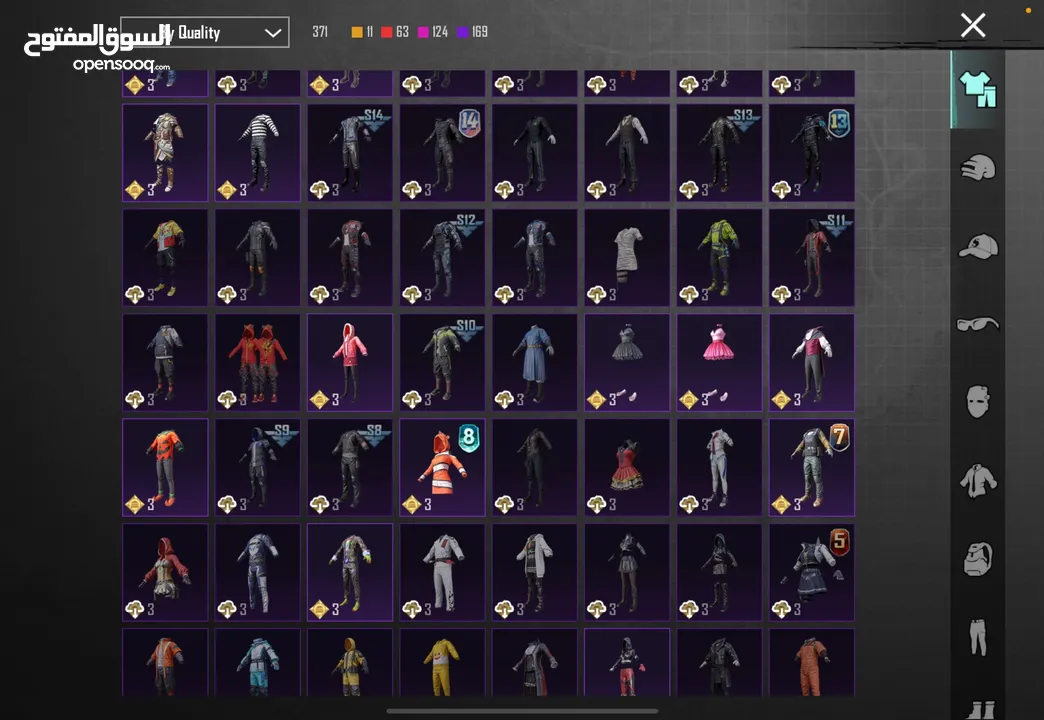Screen dimensions: 1044x720
Task: Select the S12 season outfit
Action: click(x=443, y=258)
